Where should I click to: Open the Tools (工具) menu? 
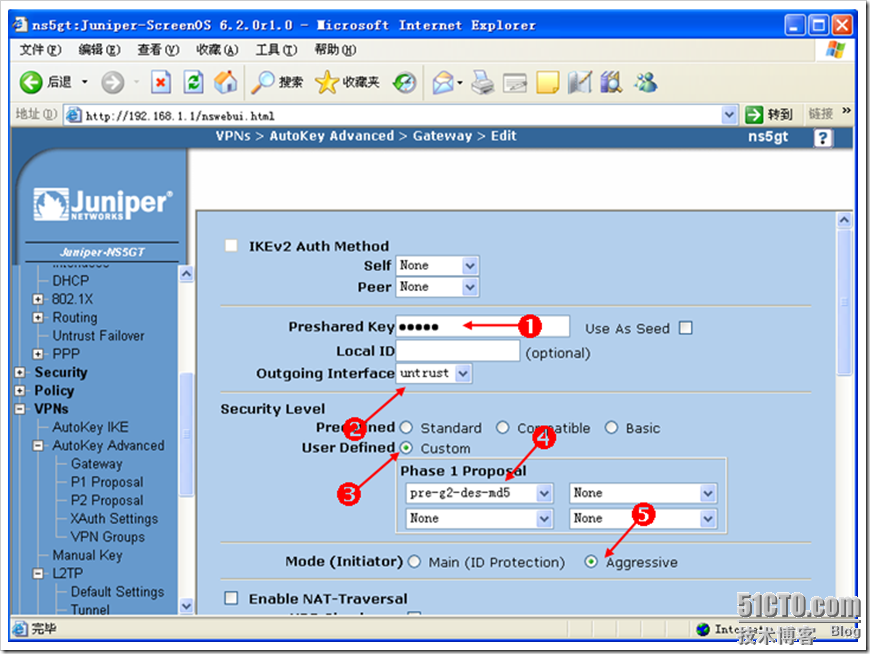tap(276, 50)
